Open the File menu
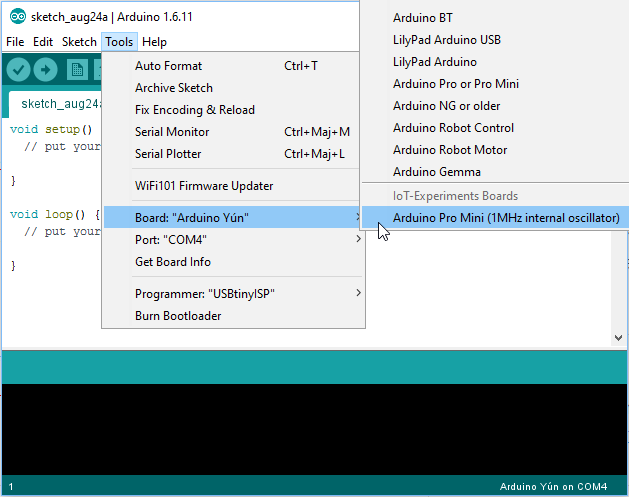Image resolution: width=629 pixels, height=497 pixels. (x=15, y=42)
